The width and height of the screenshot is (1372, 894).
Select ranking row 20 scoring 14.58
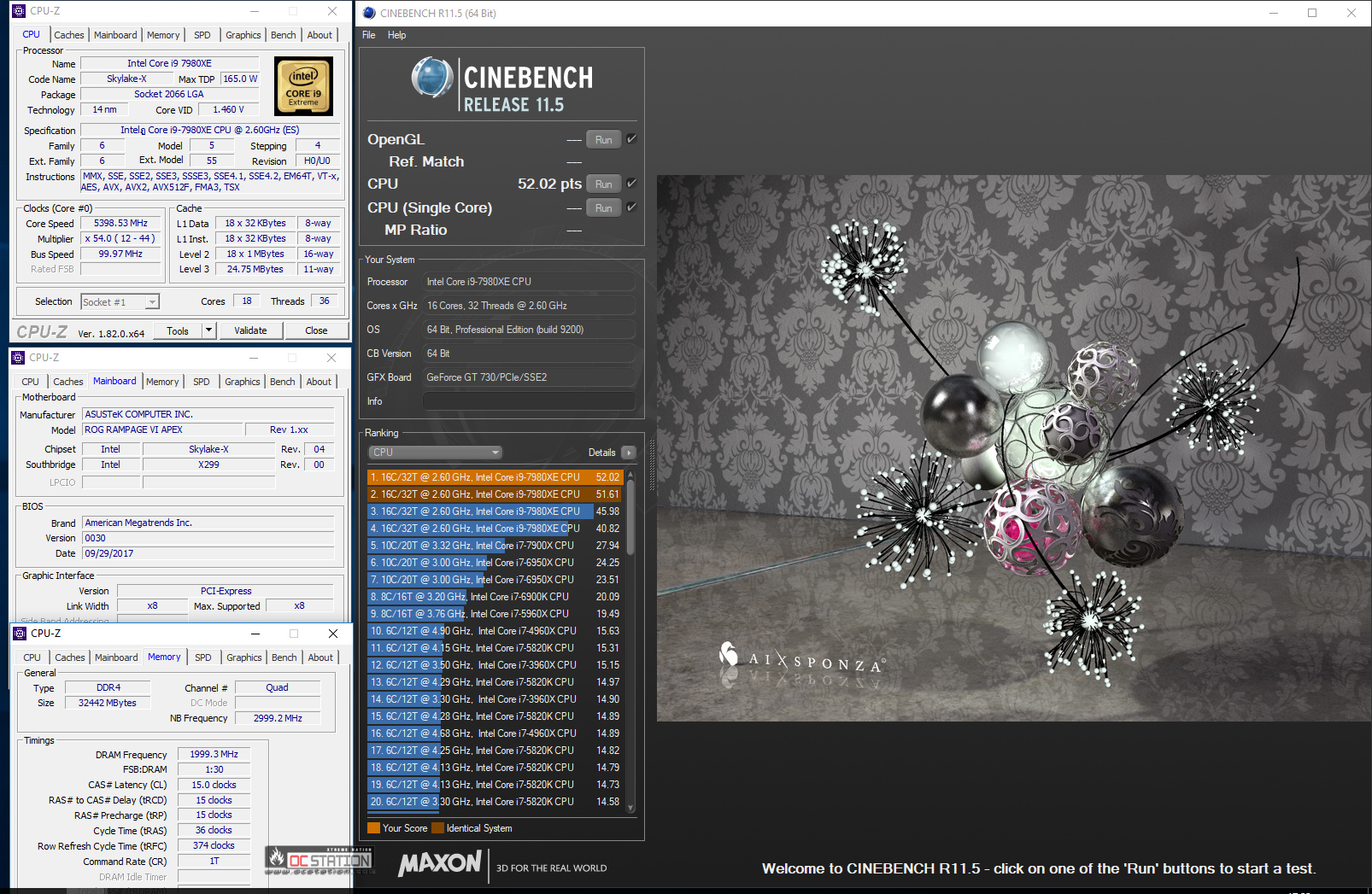[x=495, y=802]
